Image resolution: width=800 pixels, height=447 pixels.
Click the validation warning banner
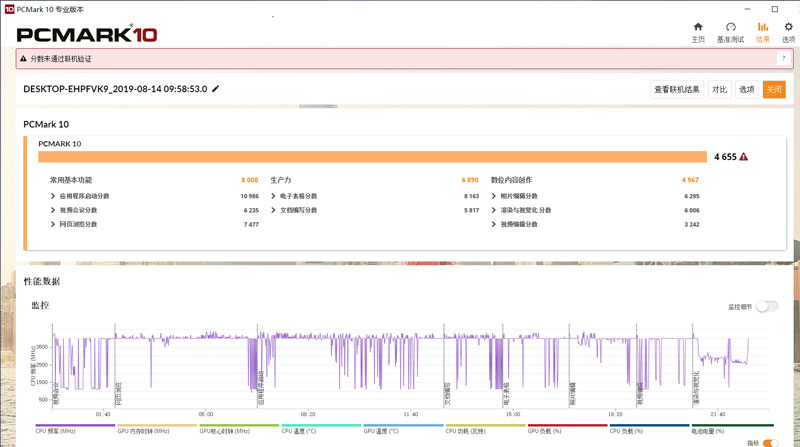pyautogui.click(x=404, y=59)
